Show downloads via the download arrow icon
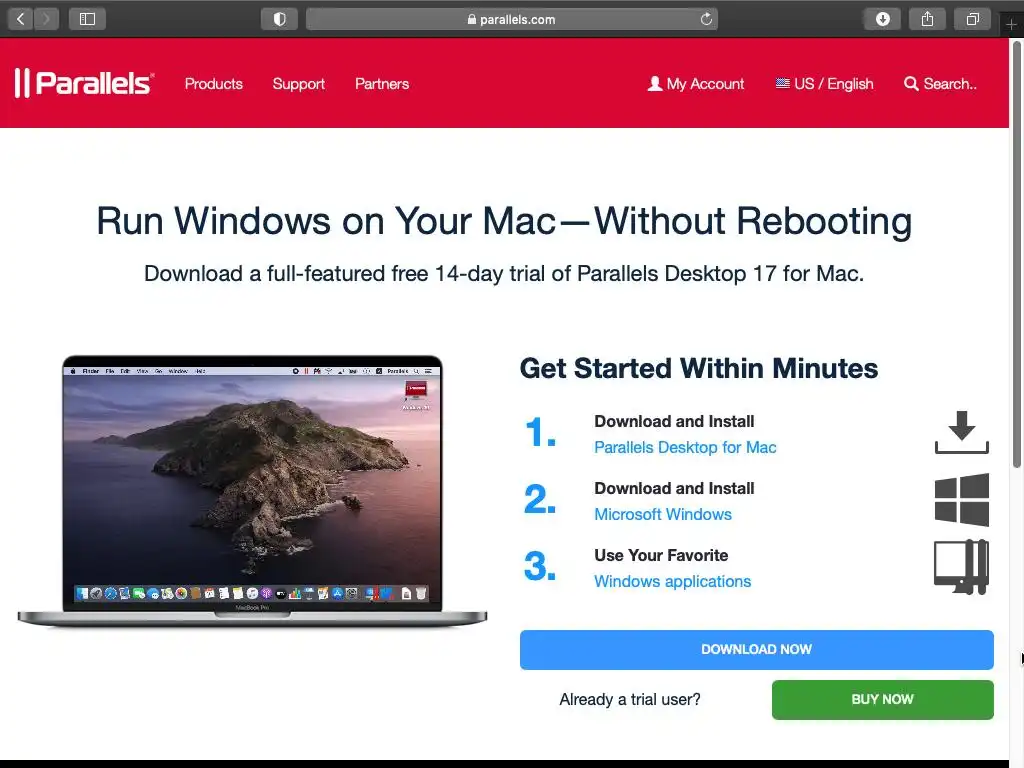 coord(882,19)
